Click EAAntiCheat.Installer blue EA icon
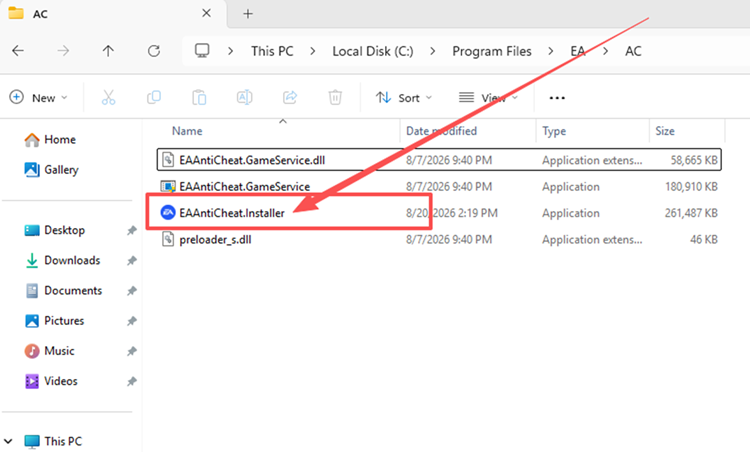Image resolution: width=750 pixels, height=452 pixels. (x=168, y=212)
